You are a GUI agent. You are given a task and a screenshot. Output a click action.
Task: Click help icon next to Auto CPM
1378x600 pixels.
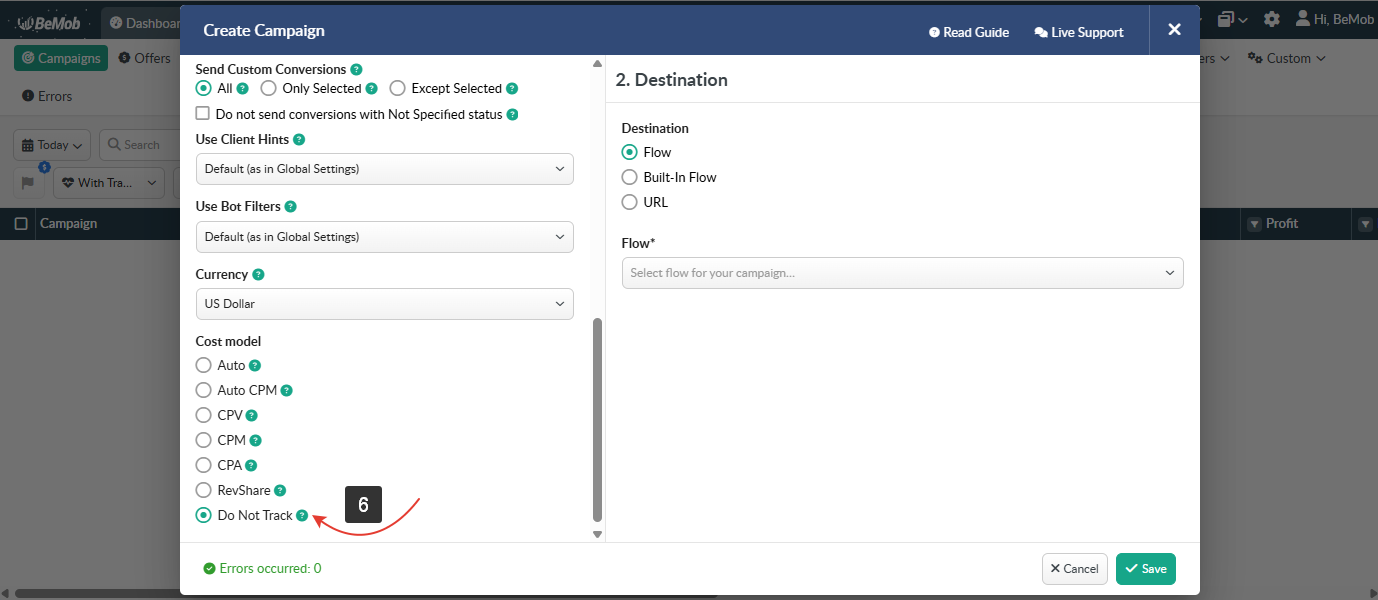287,391
